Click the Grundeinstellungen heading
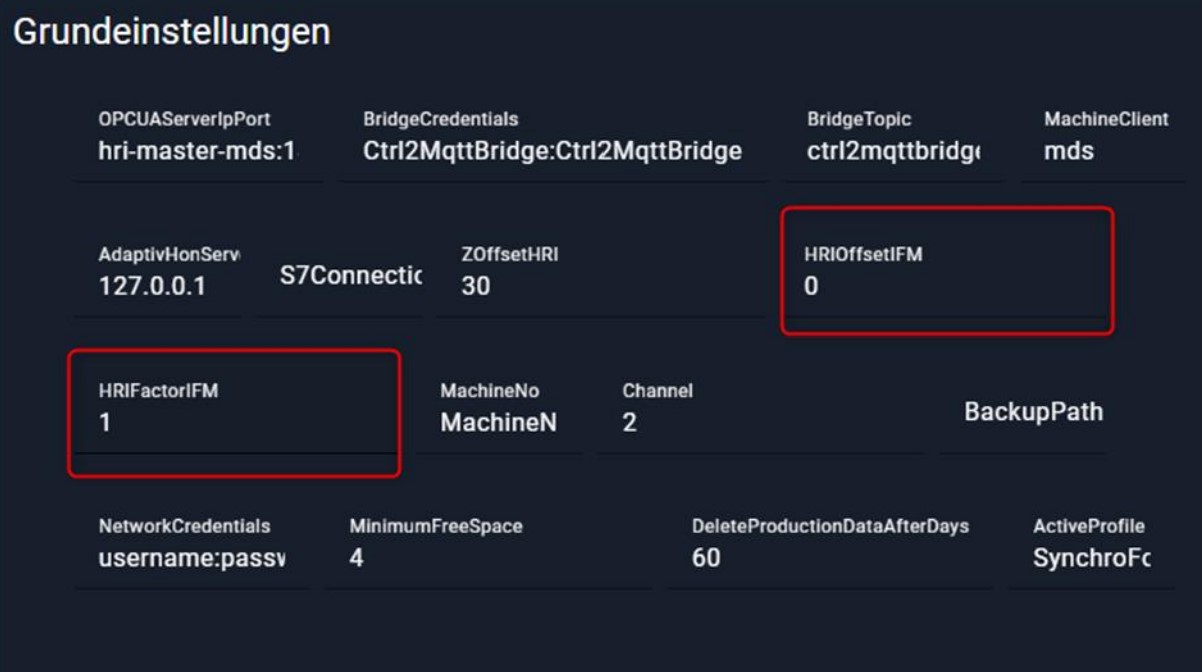Viewport: 1202px width, 672px height. 171,32
